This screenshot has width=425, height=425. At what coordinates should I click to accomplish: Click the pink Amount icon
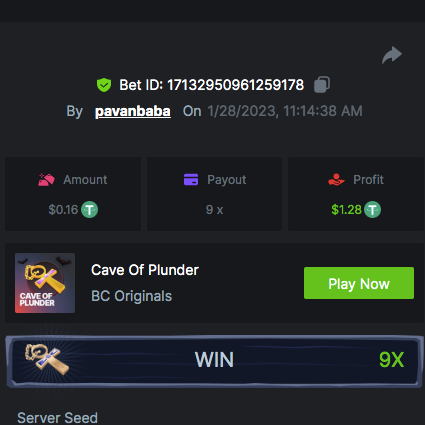coord(46,180)
